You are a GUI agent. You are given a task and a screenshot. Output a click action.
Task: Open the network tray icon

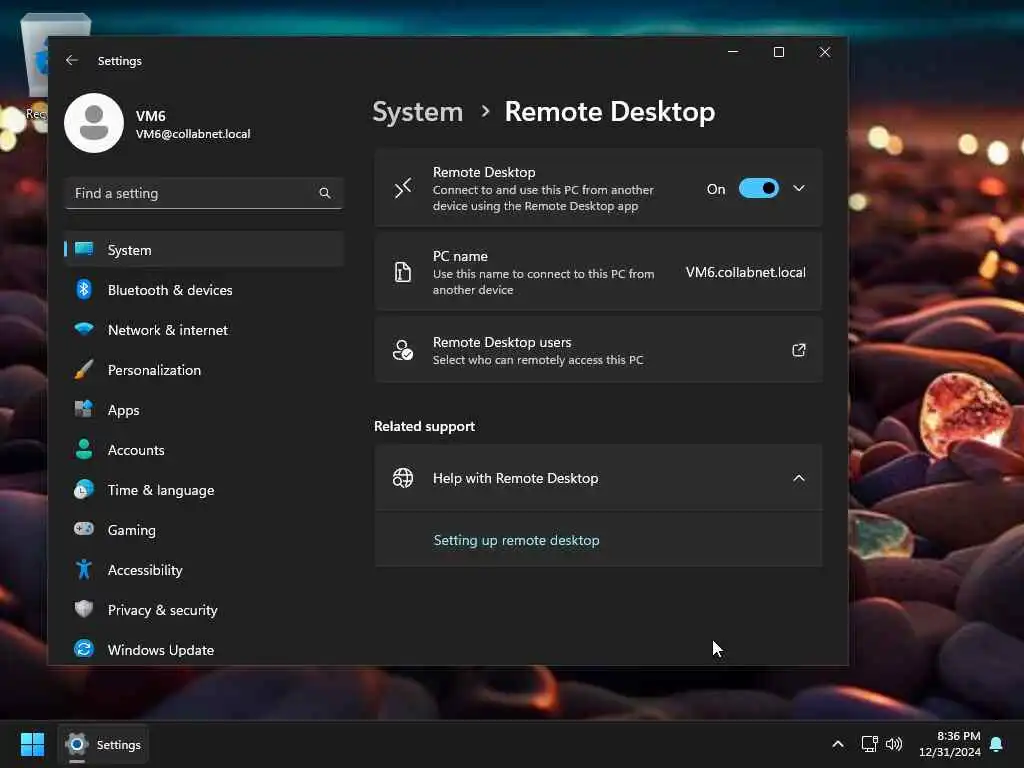[869, 744]
